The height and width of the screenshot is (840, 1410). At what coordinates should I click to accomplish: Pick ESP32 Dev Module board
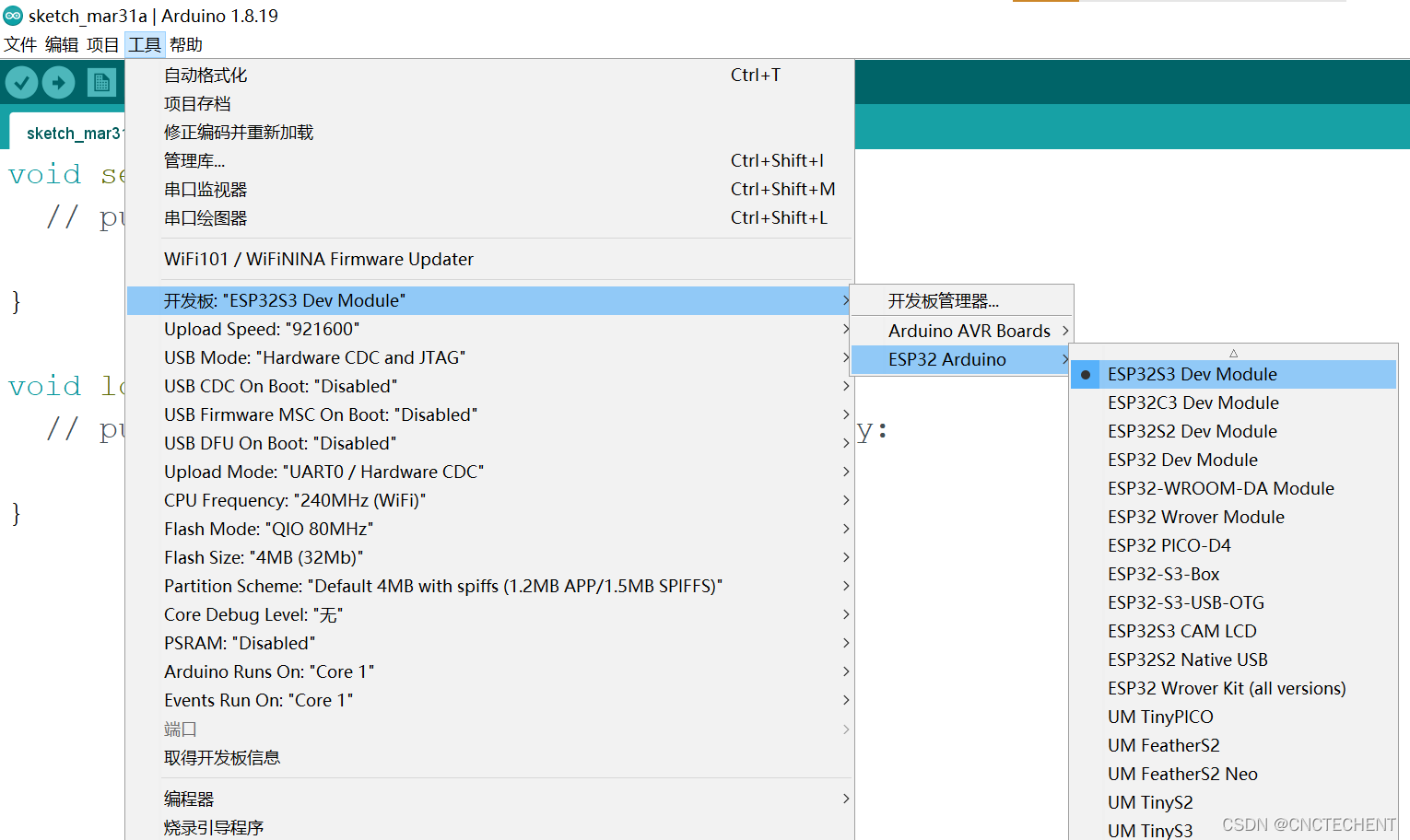point(1233,460)
